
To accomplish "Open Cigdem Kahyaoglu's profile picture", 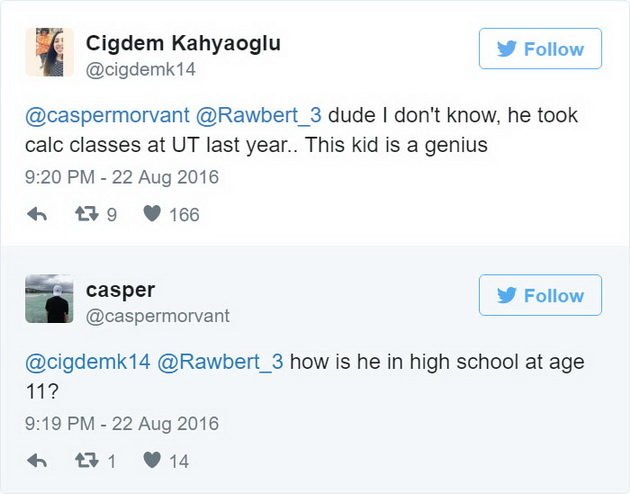I will (49, 52).
